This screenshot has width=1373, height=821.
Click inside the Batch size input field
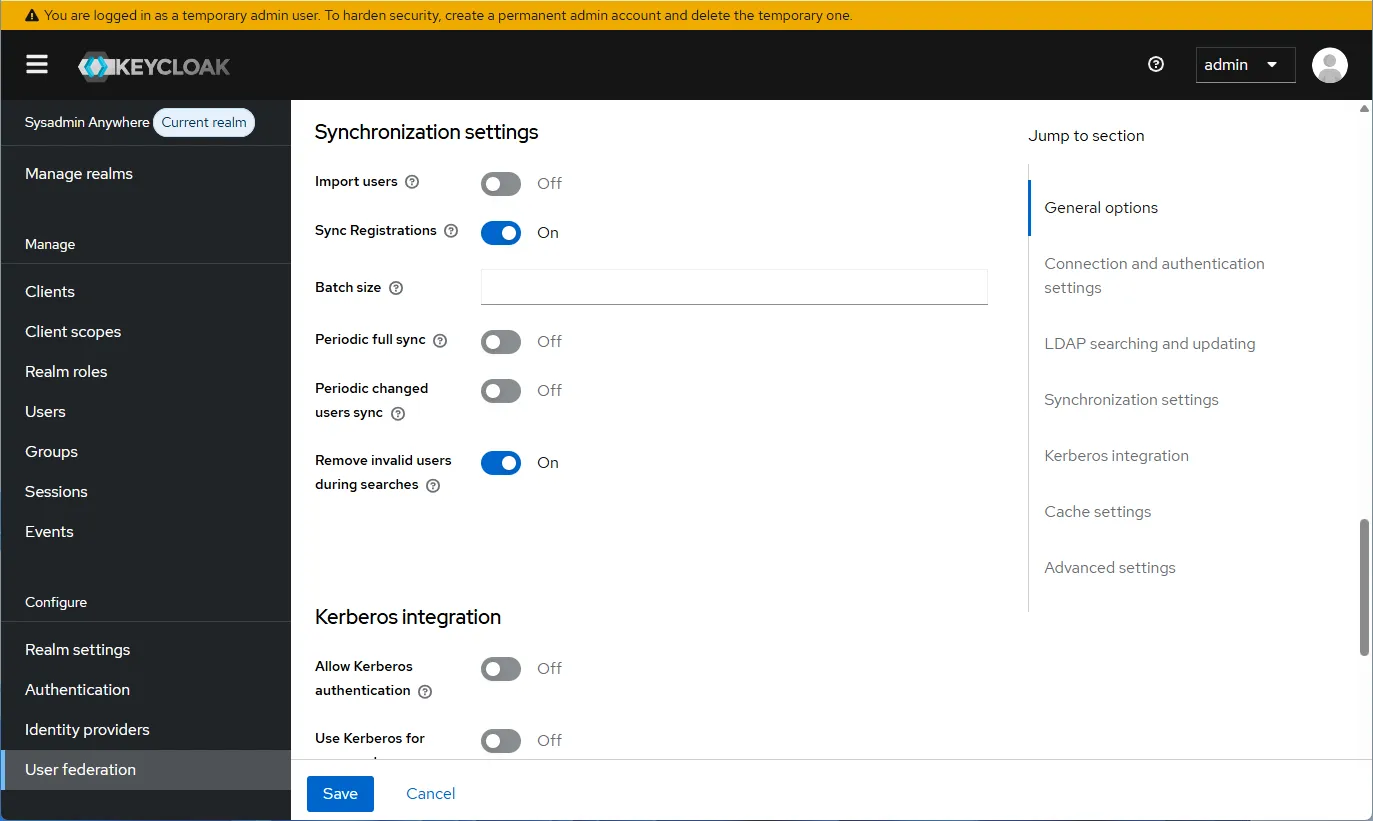click(x=733, y=287)
